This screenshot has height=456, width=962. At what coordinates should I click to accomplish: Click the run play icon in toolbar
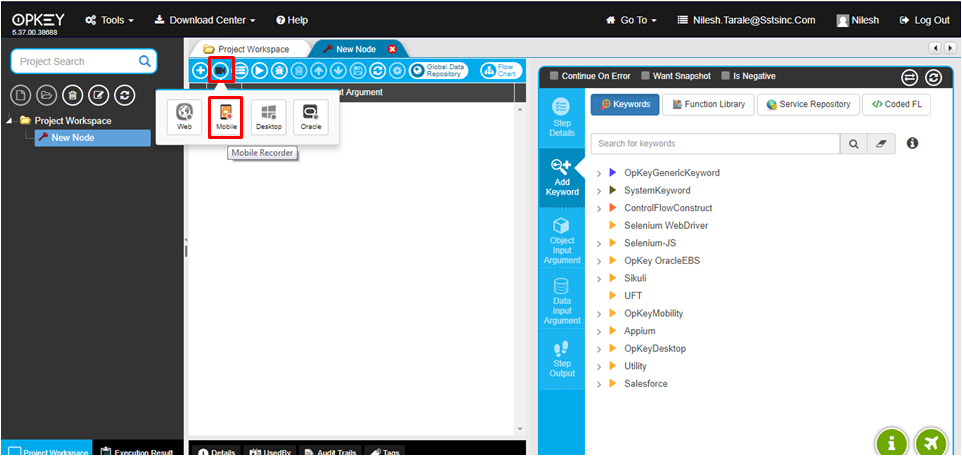pos(260,71)
